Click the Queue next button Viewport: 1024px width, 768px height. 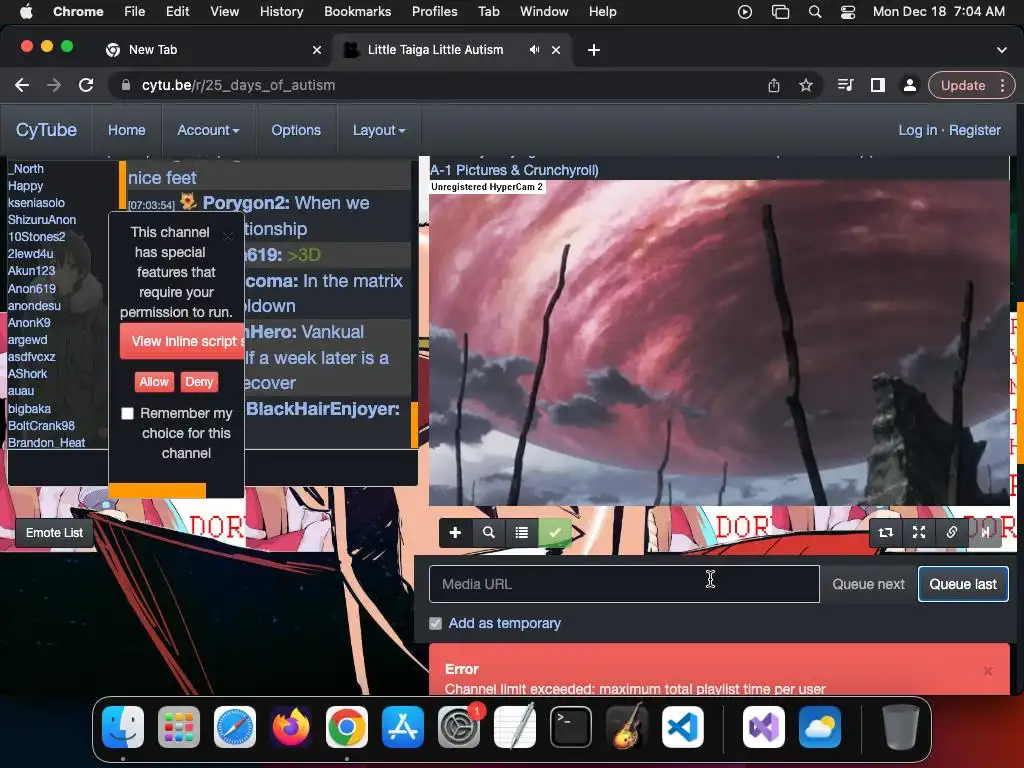868,584
